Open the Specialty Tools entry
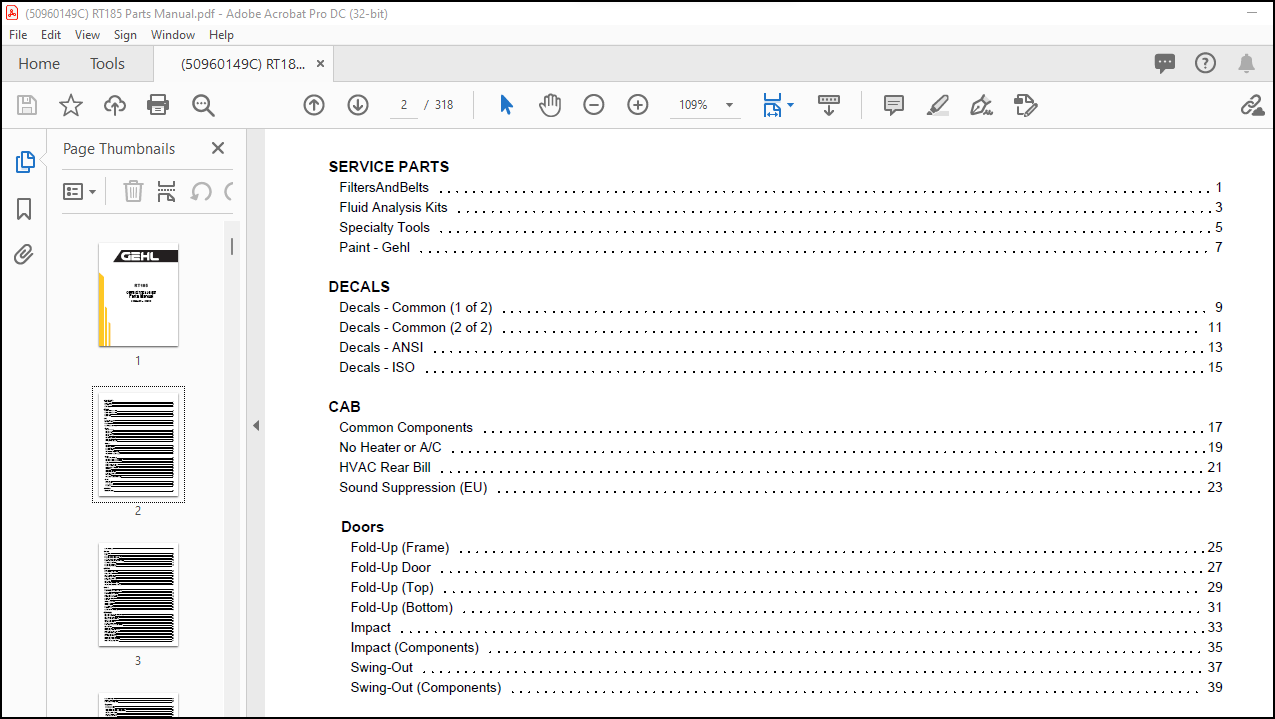The width and height of the screenshot is (1275, 719). (x=384, y=228)
